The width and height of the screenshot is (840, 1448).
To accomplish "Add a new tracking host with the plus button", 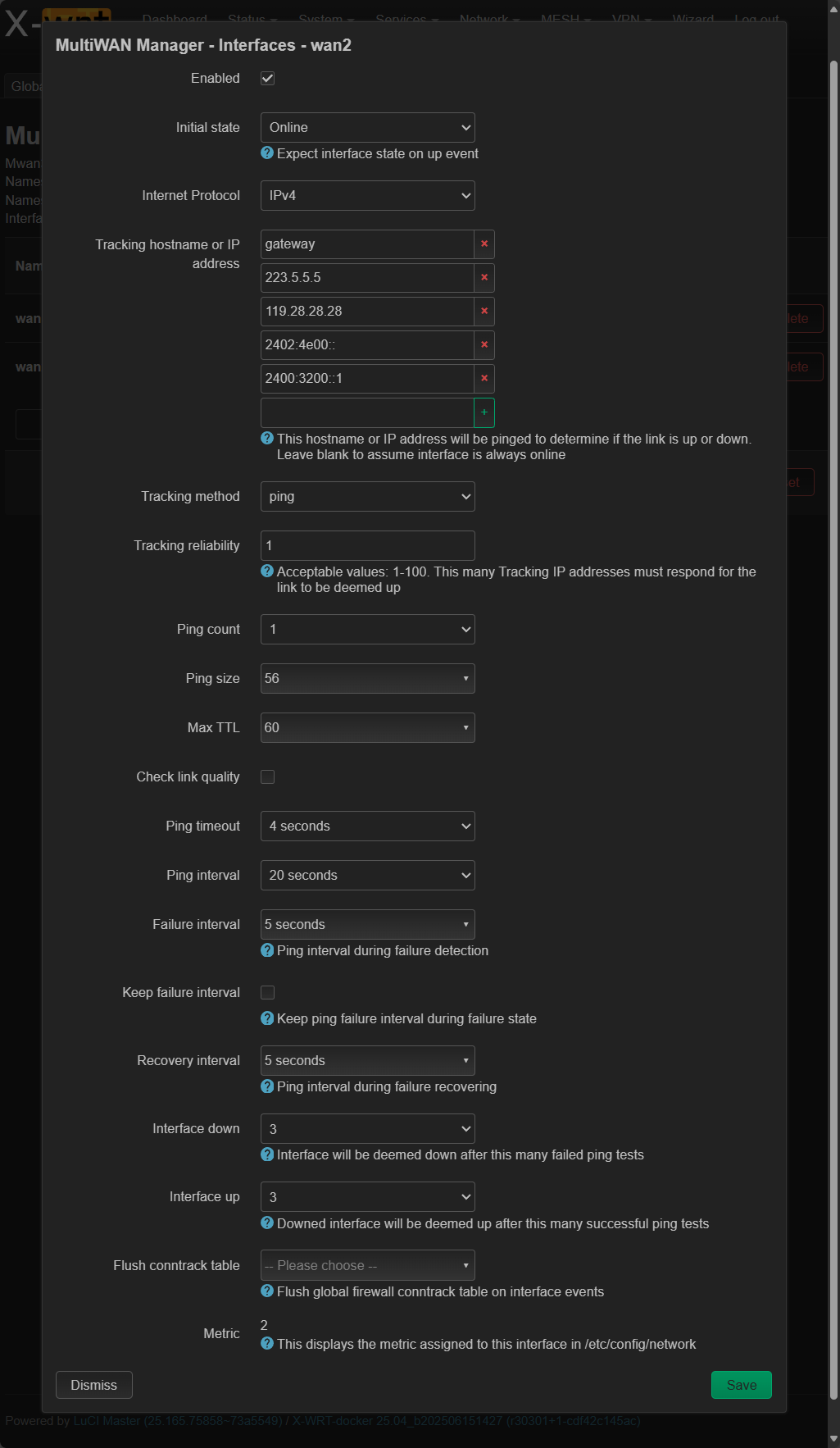I will click(x=484, y=412).
